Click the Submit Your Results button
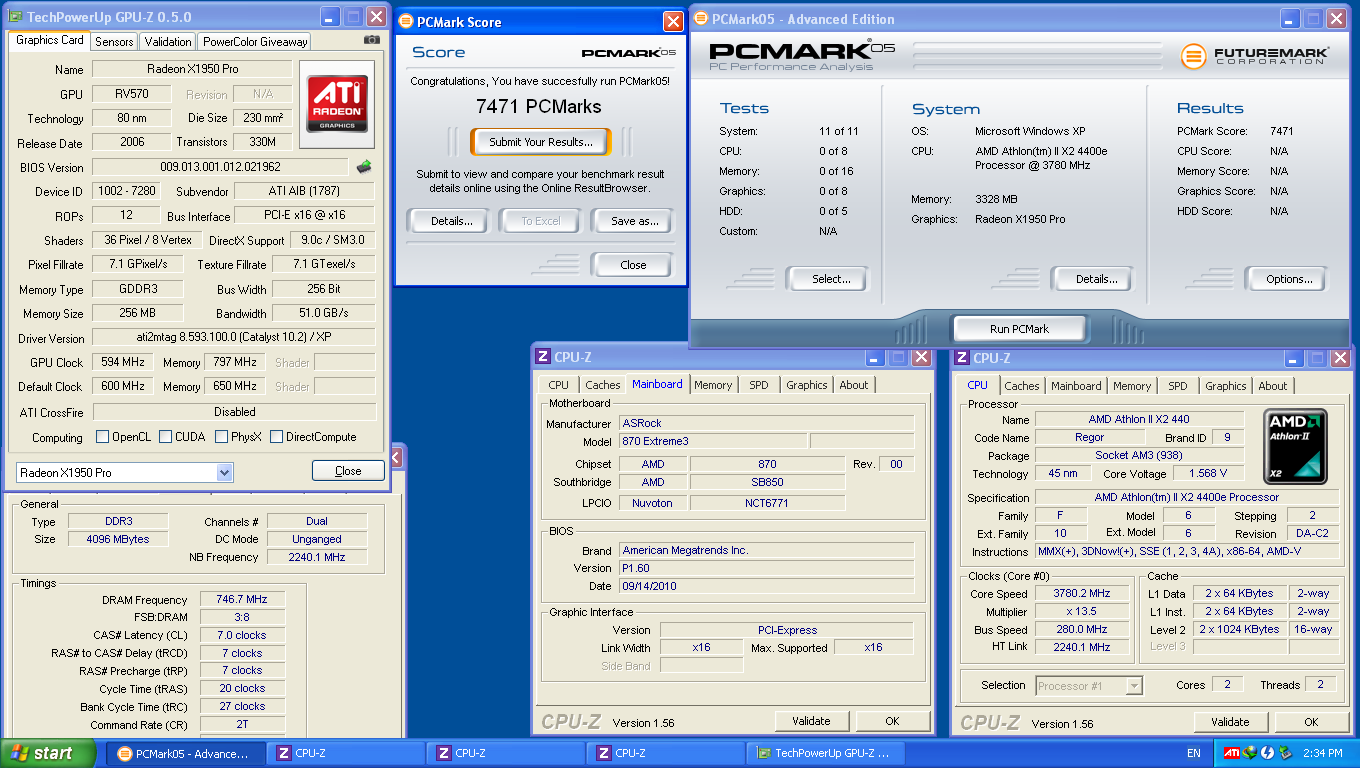The height and width of the screenshot is (768, 1360). click(540, 142)
